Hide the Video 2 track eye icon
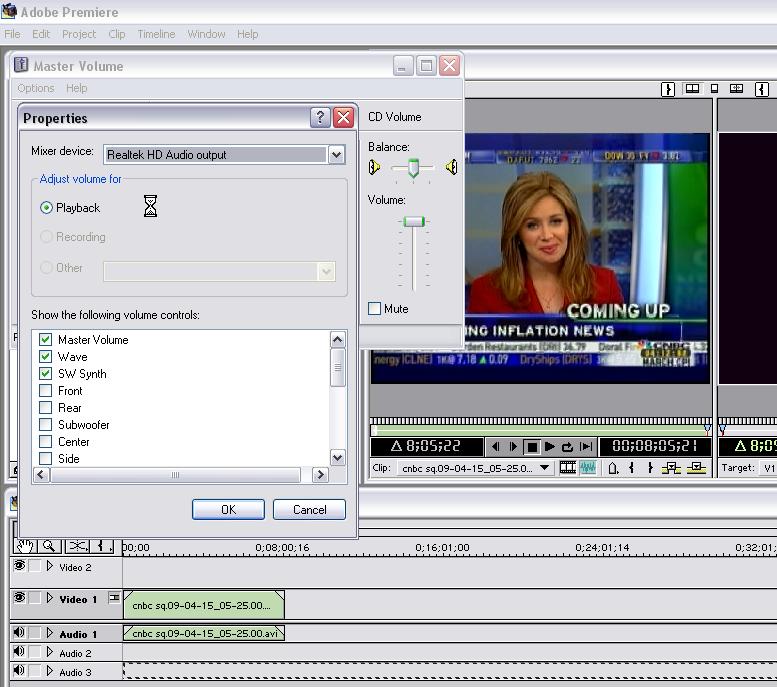This screenshot has height=687, width=777. tap(19, 566)
